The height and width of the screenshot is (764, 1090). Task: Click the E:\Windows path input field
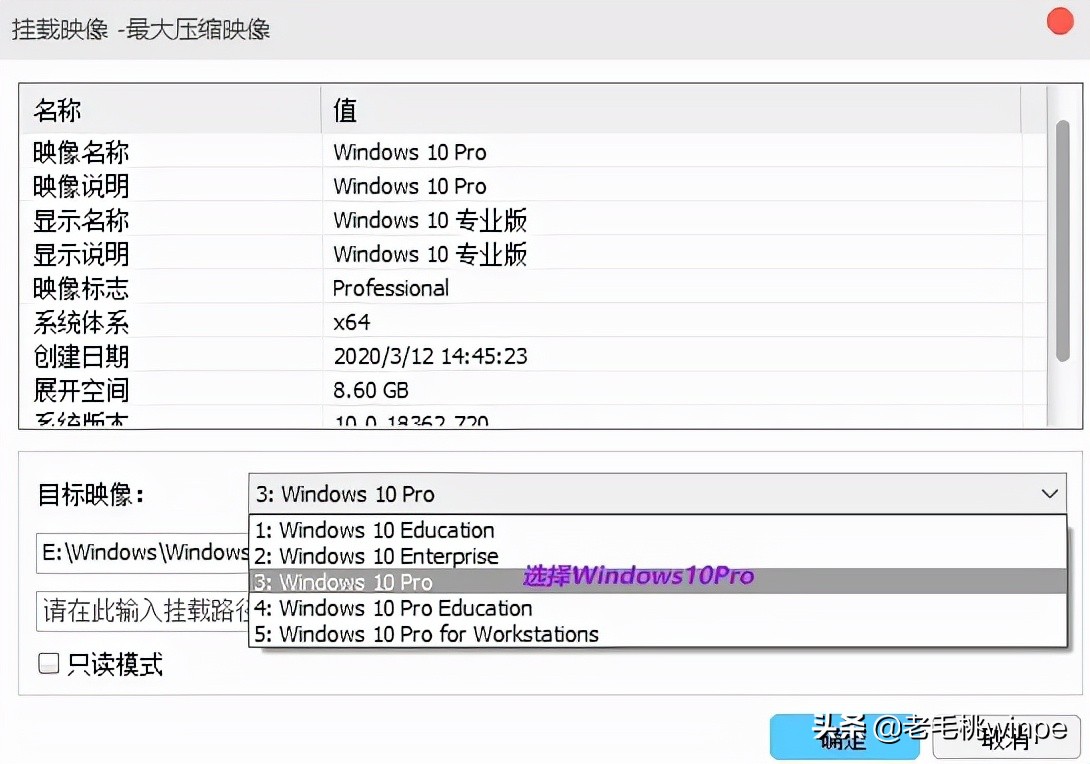143,553
